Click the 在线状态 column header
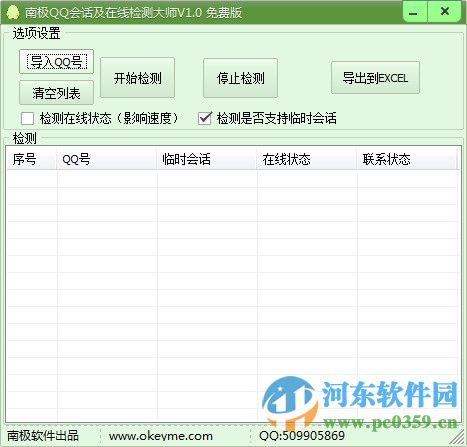This screenshot has height=447, width=467. (307, 159)
